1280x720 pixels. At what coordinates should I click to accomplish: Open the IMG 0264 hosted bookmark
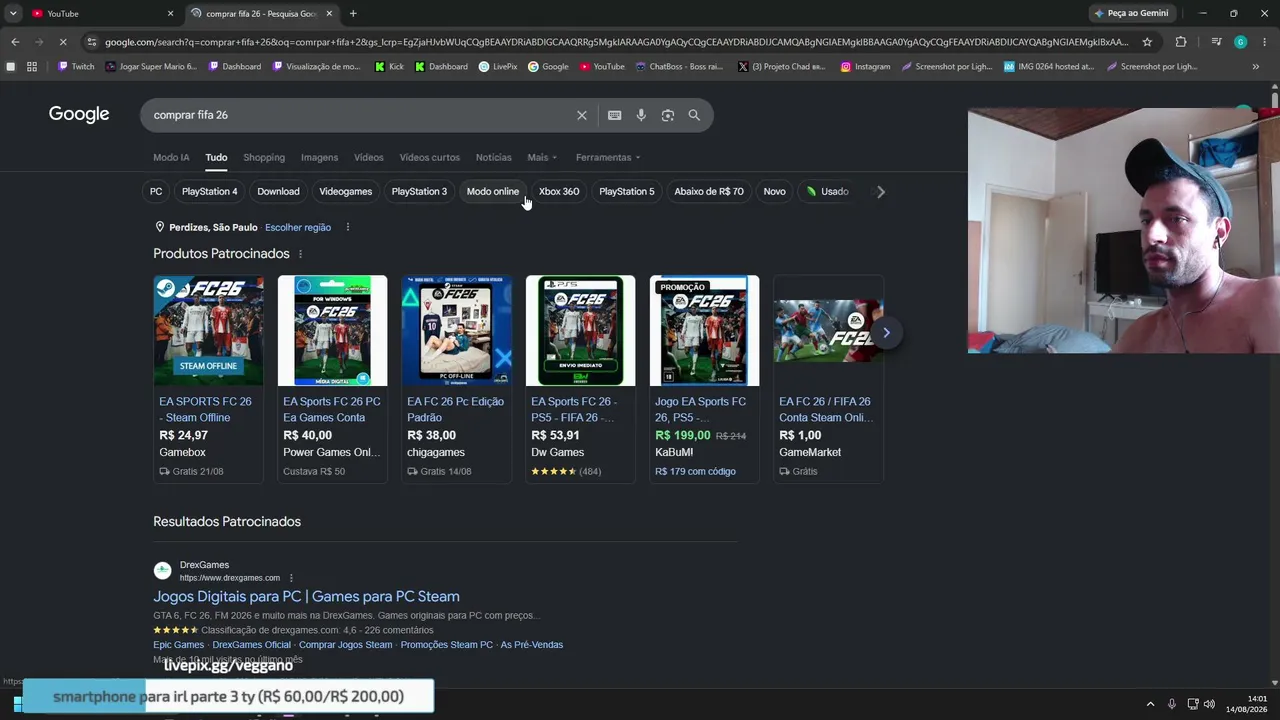1049,67
